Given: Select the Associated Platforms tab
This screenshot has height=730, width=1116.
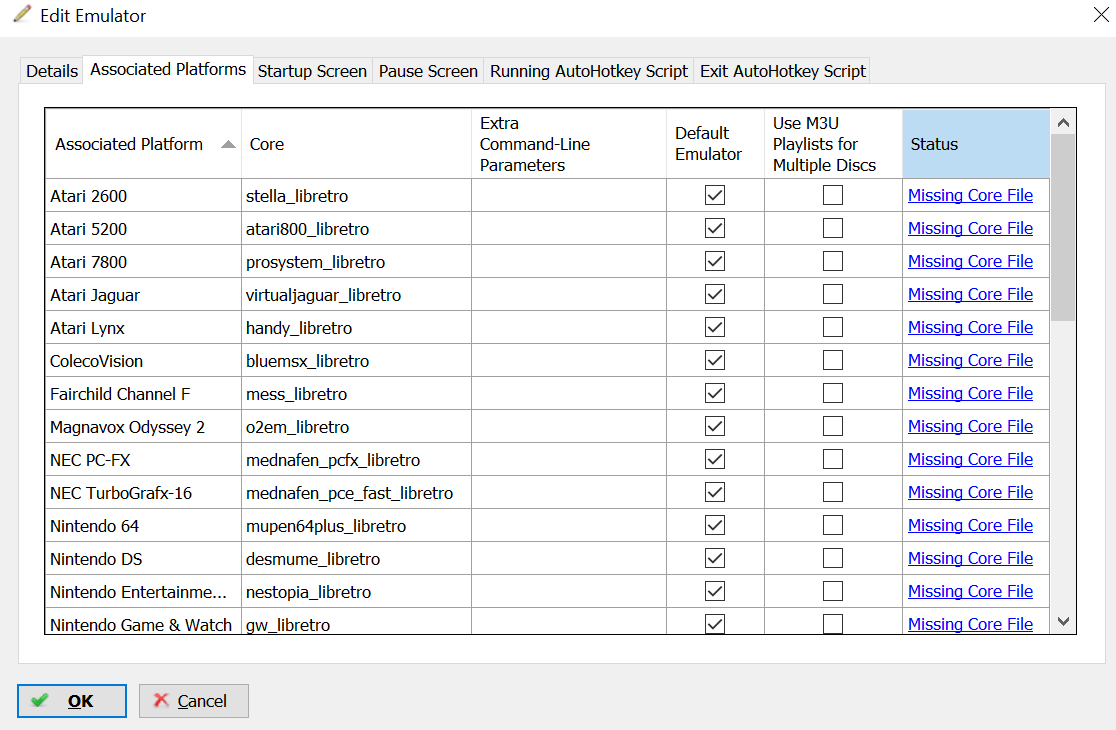Looking at the screenshot, I should [x=168, y=69].
